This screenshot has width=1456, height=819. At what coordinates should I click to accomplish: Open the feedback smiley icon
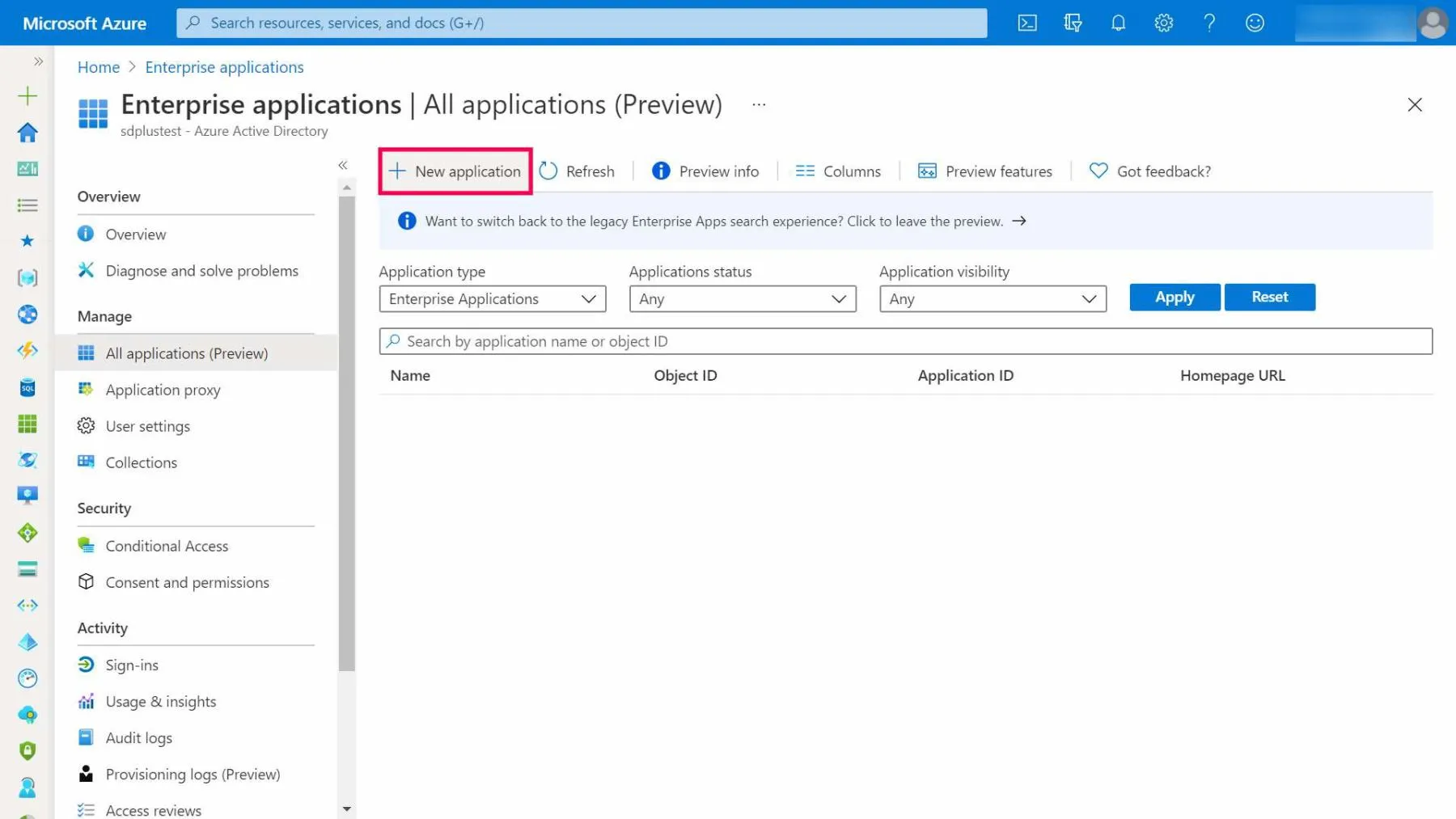pyautogui.click(x=1255, y=23)
